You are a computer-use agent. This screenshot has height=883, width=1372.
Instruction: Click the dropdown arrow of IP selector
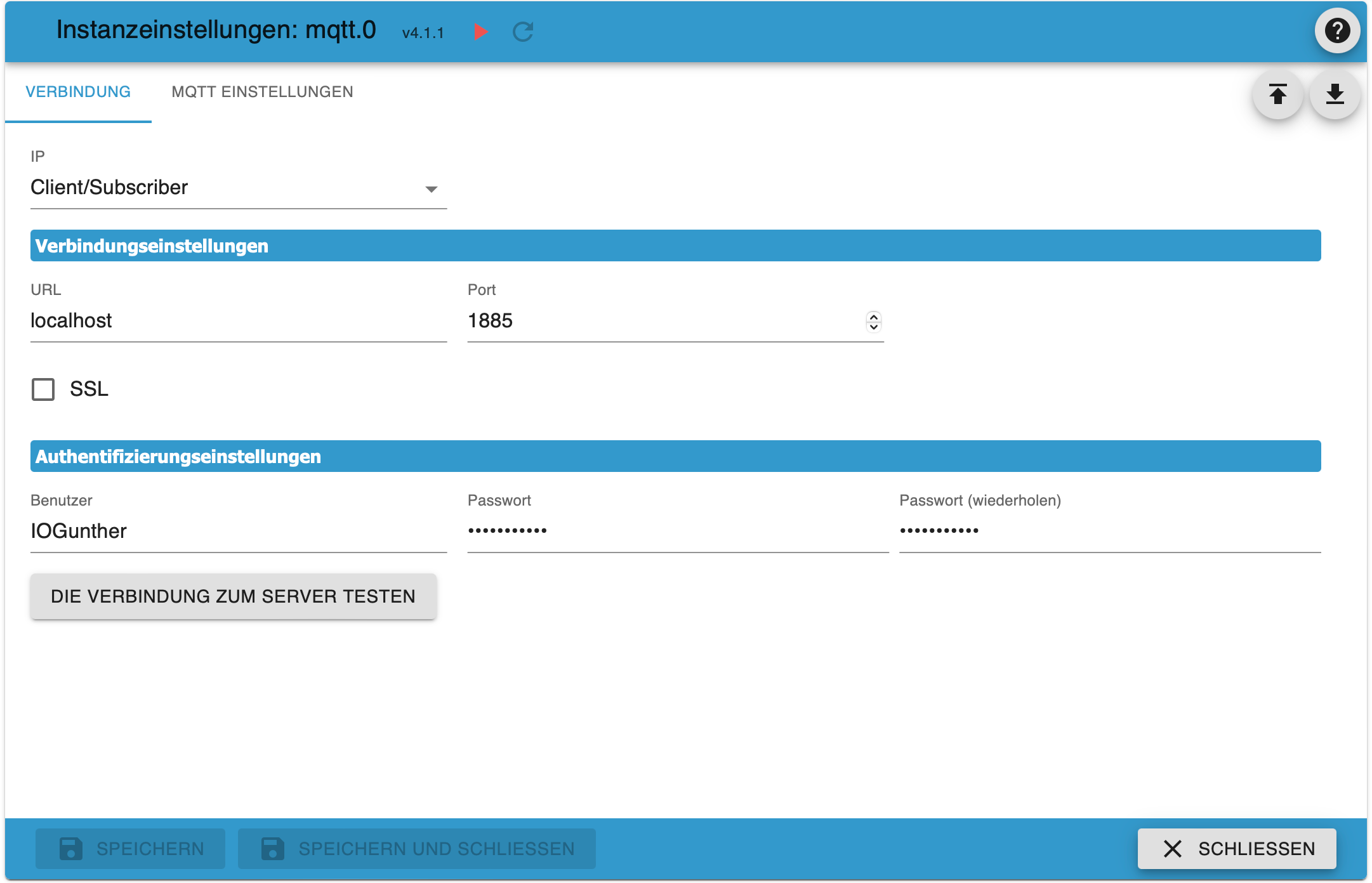click(432, 189)
